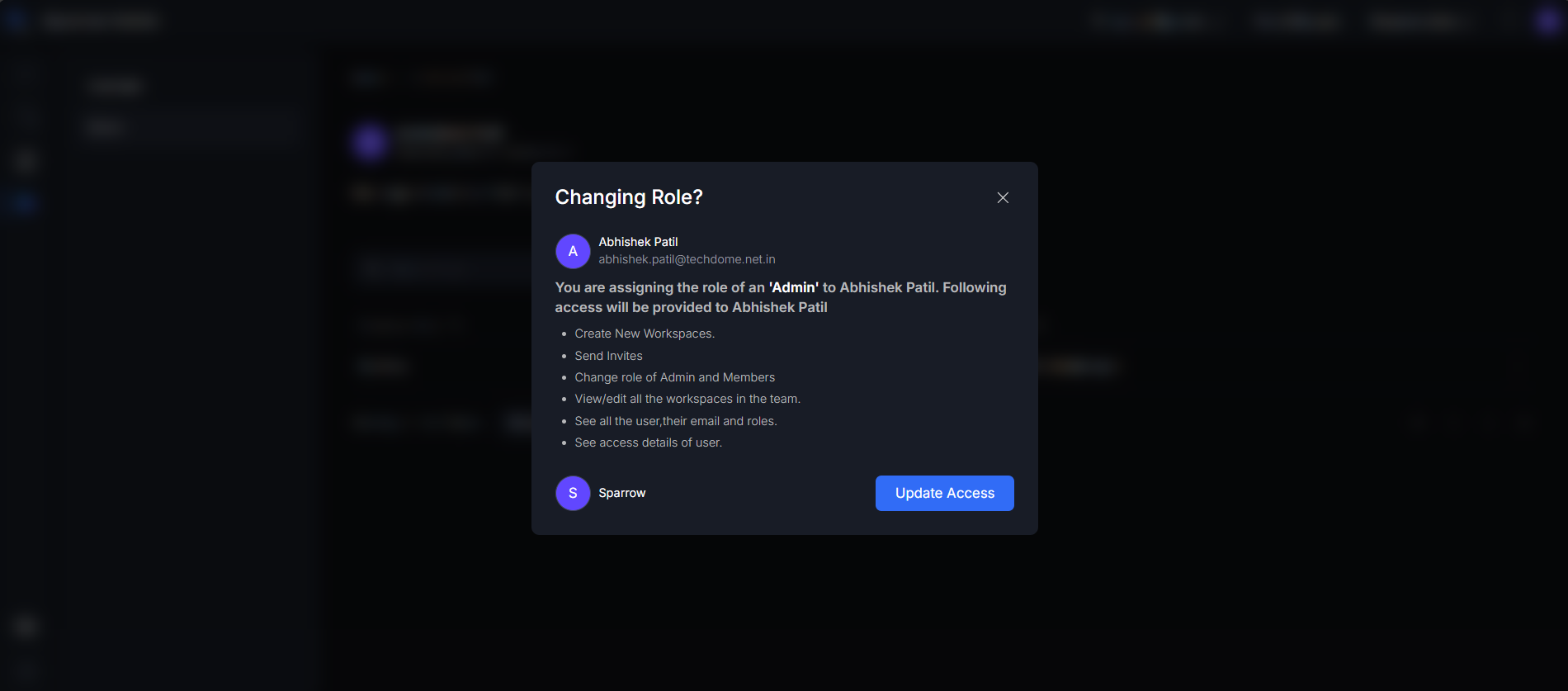Click blurred purple team avatar behind dialog
1568x691 pixels.
tap(370, 142)
